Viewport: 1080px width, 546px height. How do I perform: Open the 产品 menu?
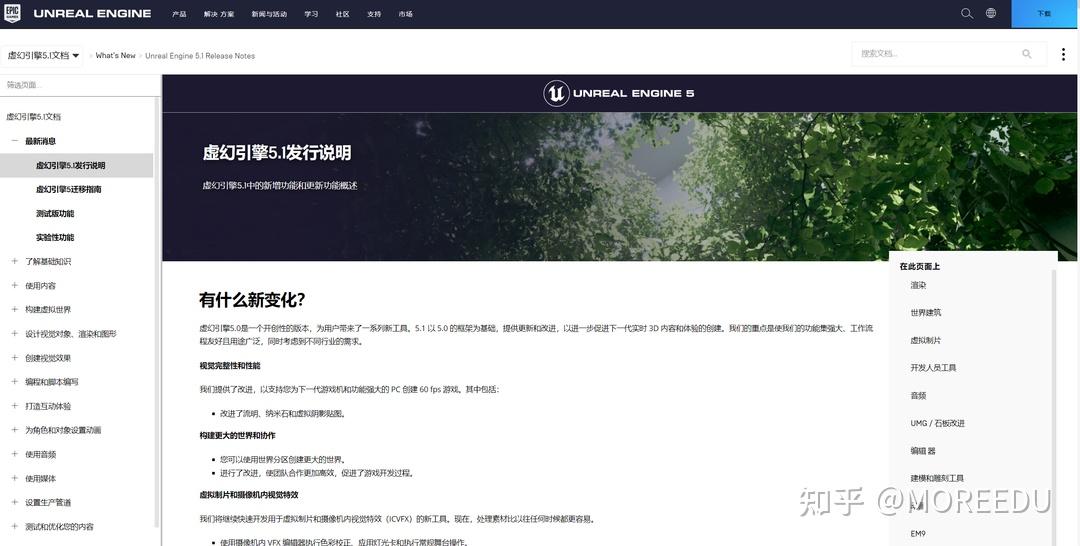pos(179,14)
